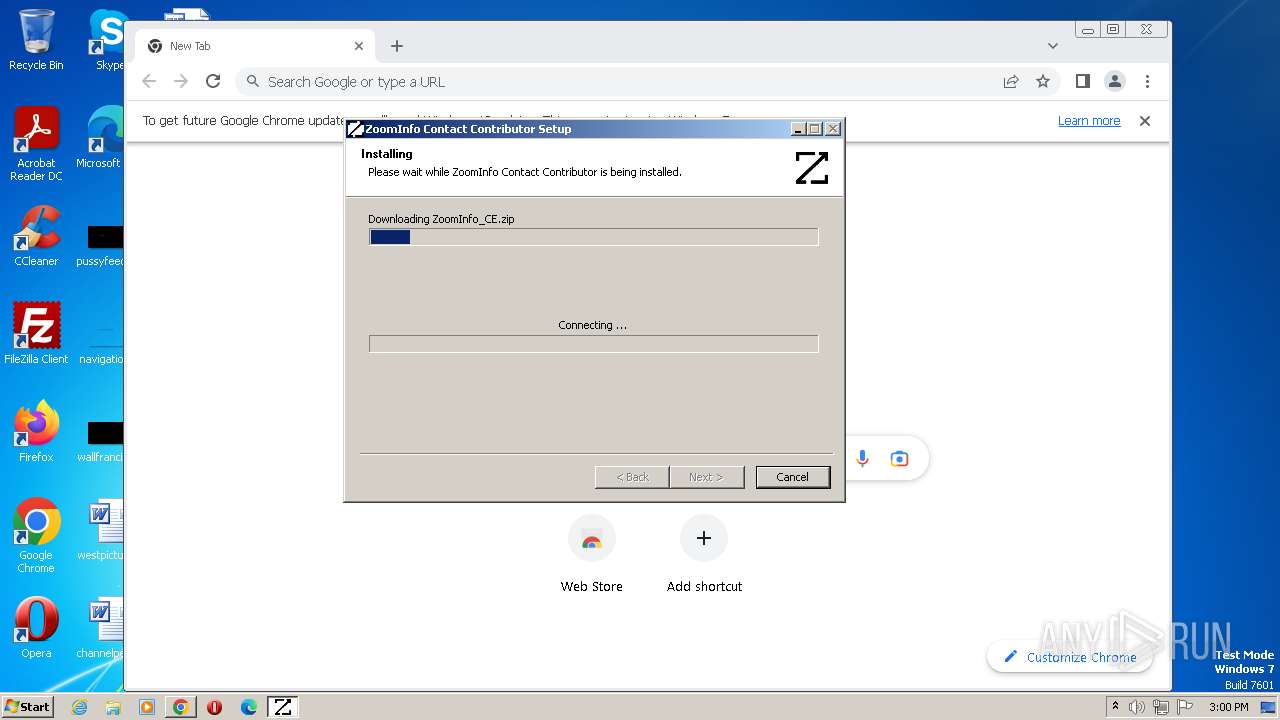Reload the Chrome page
Viewport: 1280px width, 720px height.
point(213,82)
